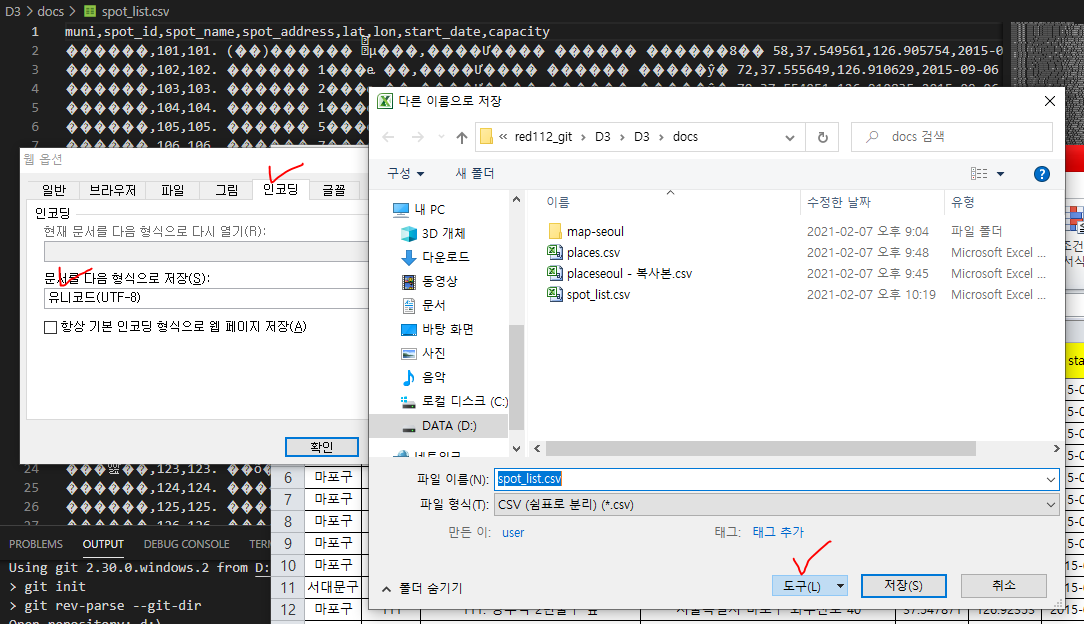
Task: Select the 인코딩 tab
Action: click(x=281, y=189)
